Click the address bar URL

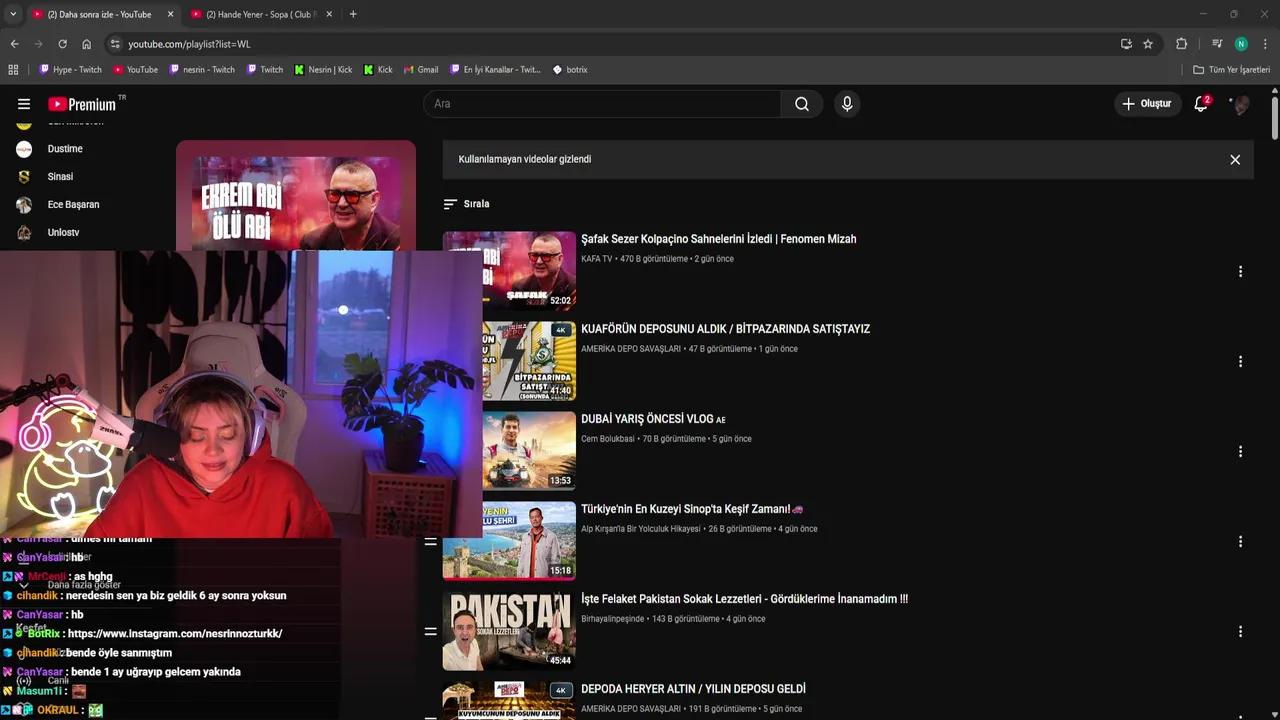tap(189, 44)
